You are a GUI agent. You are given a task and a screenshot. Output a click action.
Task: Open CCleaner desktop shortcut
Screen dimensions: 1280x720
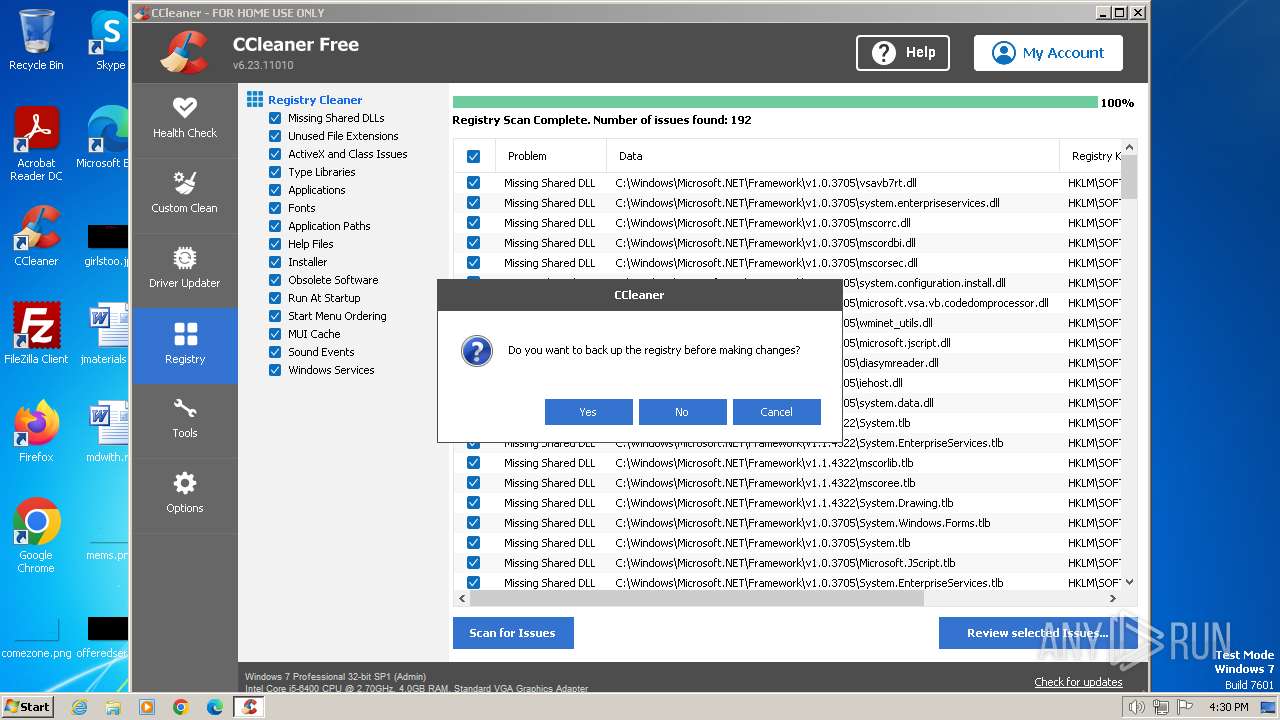pos(37,237)
